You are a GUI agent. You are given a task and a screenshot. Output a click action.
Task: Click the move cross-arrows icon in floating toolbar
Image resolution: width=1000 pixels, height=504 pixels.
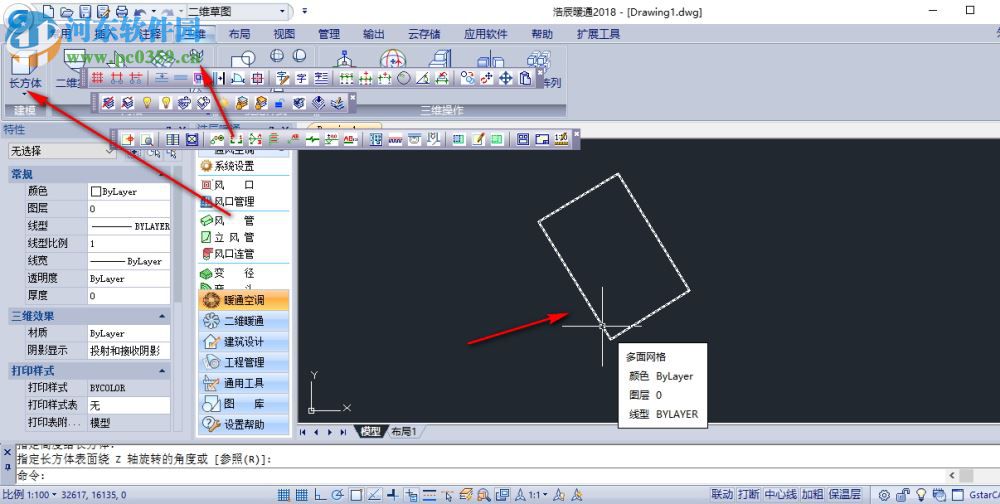(x=506, y=78)
